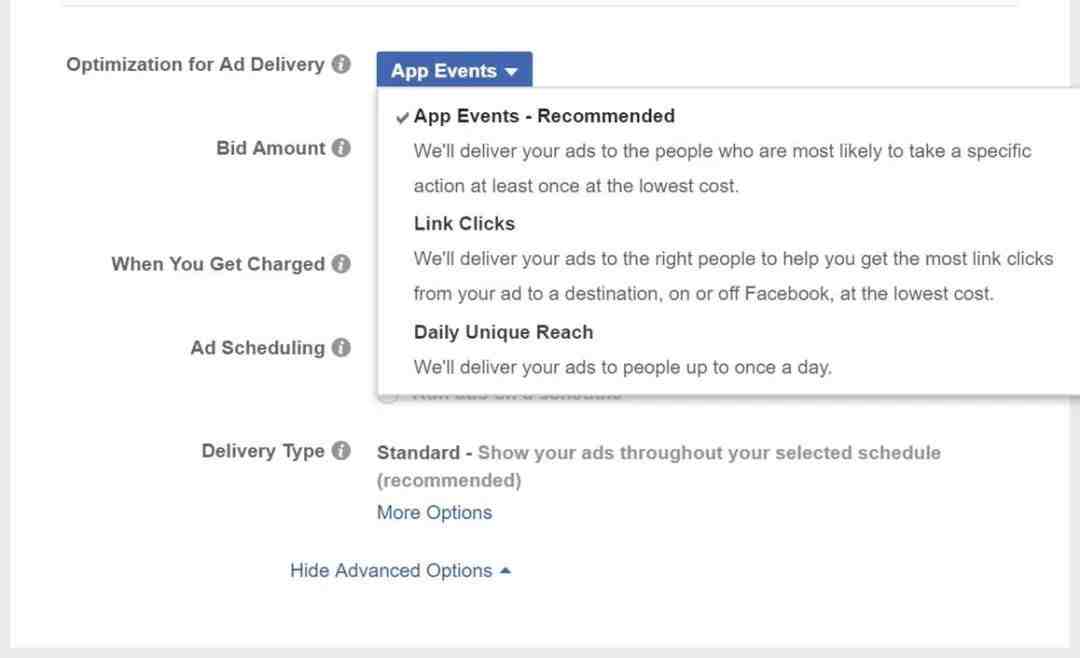The image size is (1080, 658).
Task: Select Link Clicks optimization option
Action: click(464, 224)
